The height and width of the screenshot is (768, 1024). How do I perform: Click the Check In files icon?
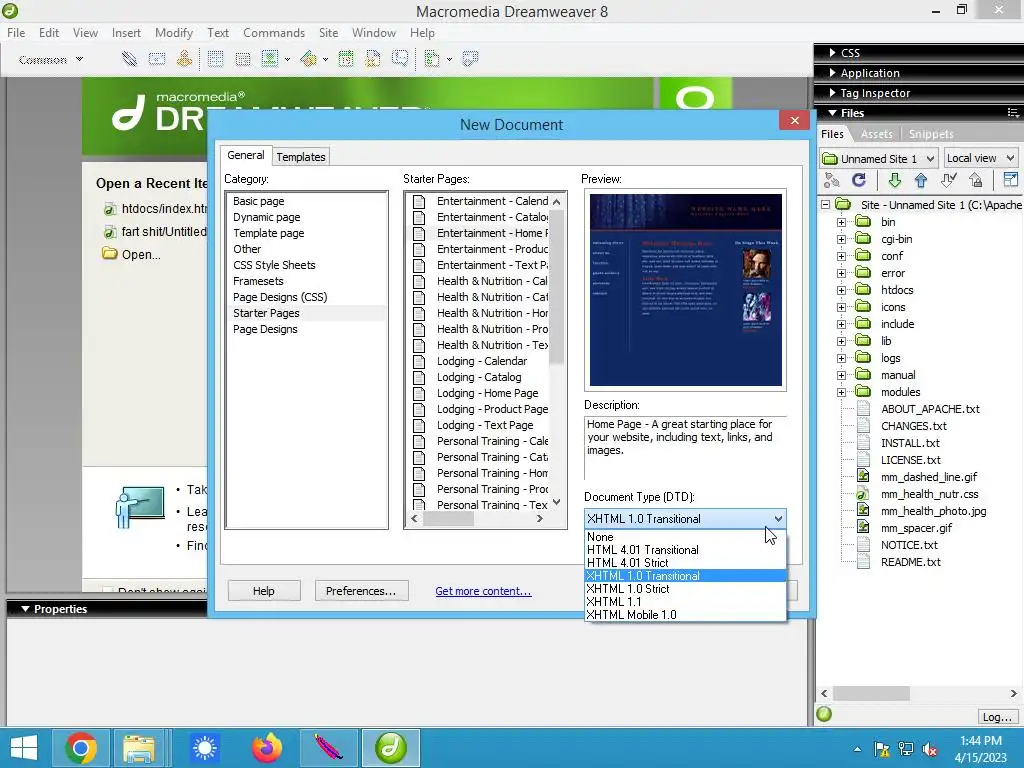click(x=976, y=180)
